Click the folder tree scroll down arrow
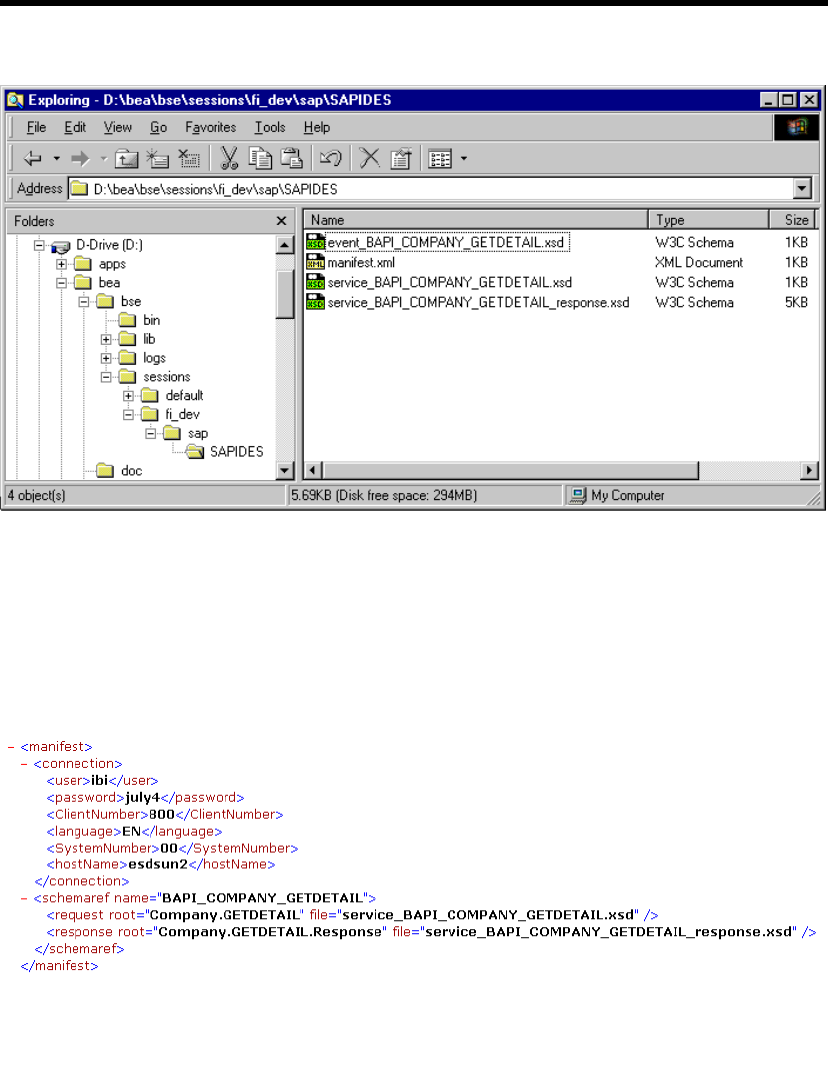Viewport: 828px width, 1077px height. [285, 471]
